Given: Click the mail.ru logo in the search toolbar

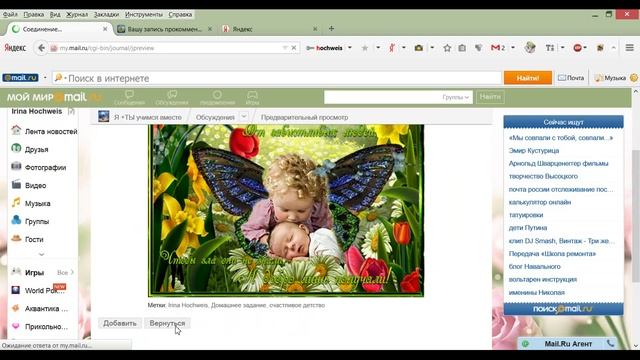Looking at the screenshot, I should [x=20, y=78].
